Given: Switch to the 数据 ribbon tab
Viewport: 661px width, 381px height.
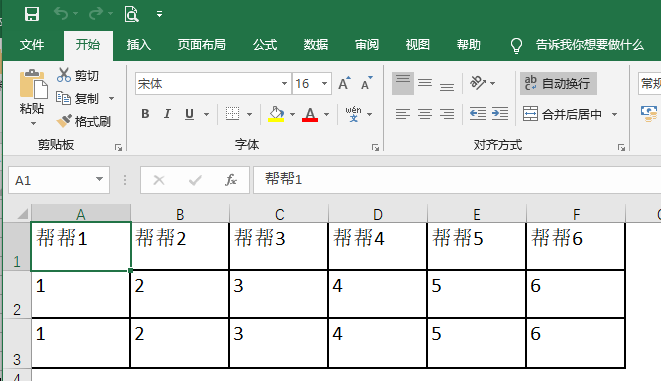Looking at the screenshot, I should 316,44.
